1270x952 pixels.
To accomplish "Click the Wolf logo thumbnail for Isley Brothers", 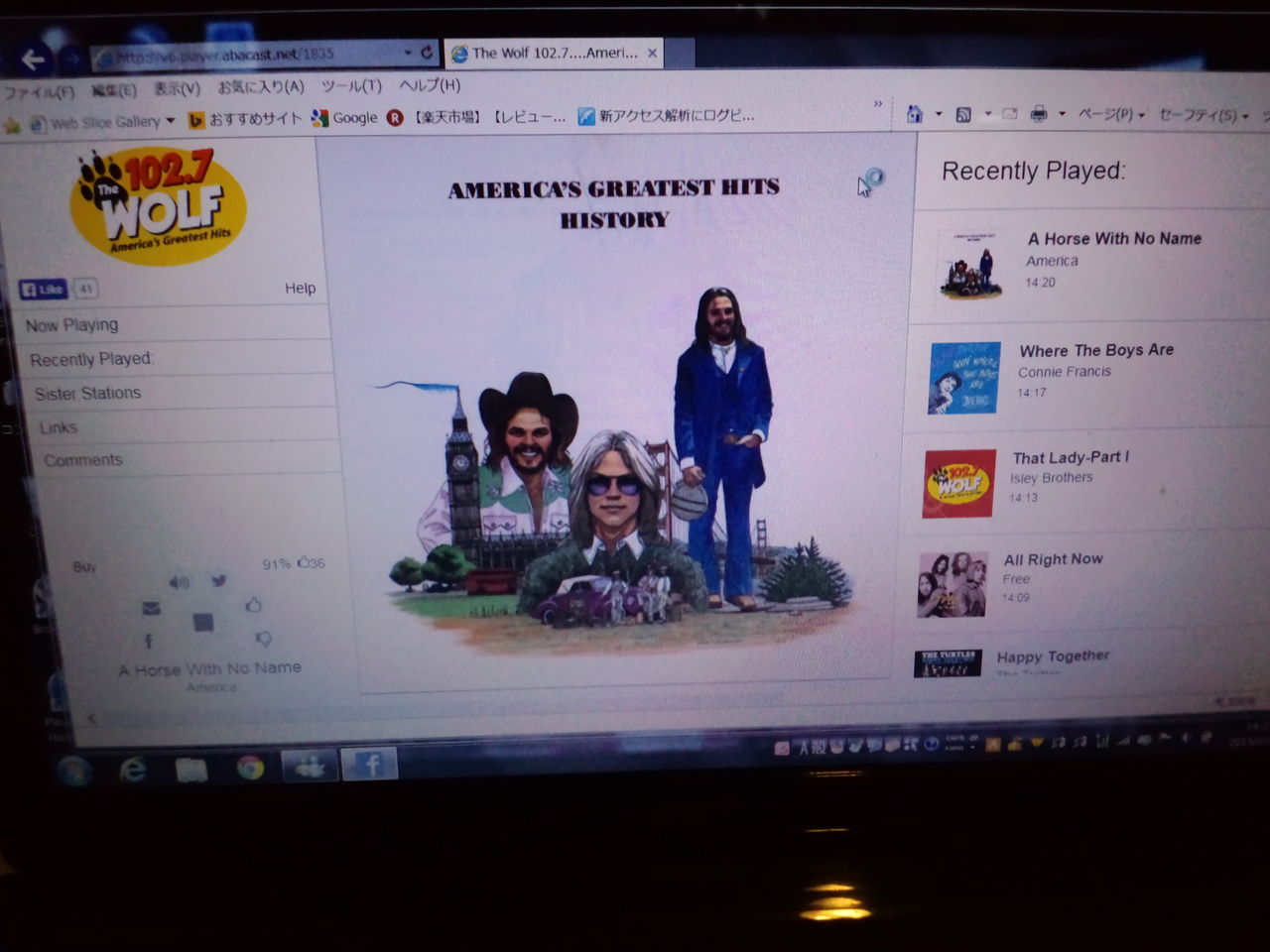I will tap(958, 484).
